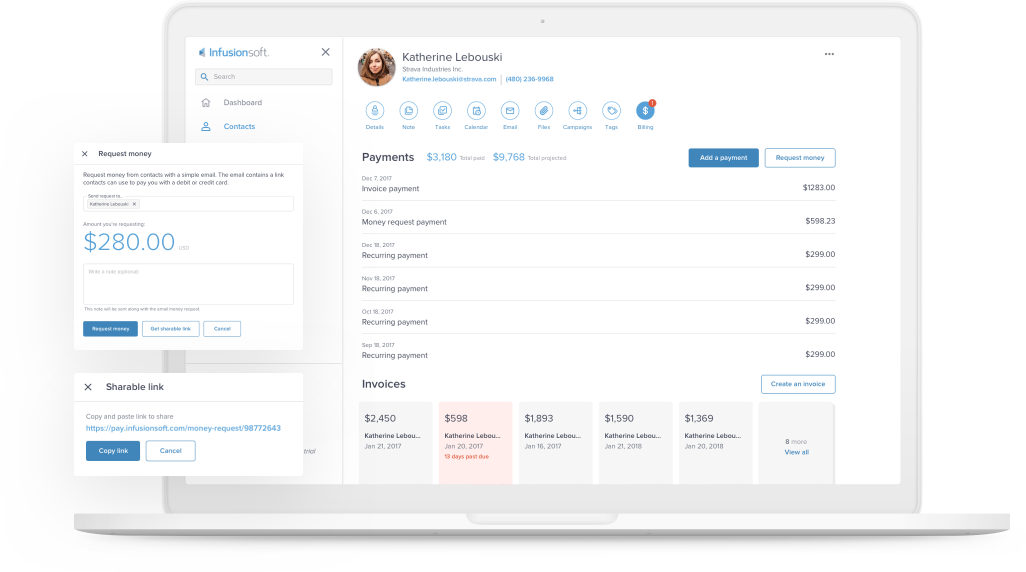Click the Dashboard home icon
Viewport: 1026px width, 572px height.
[205, 102]
